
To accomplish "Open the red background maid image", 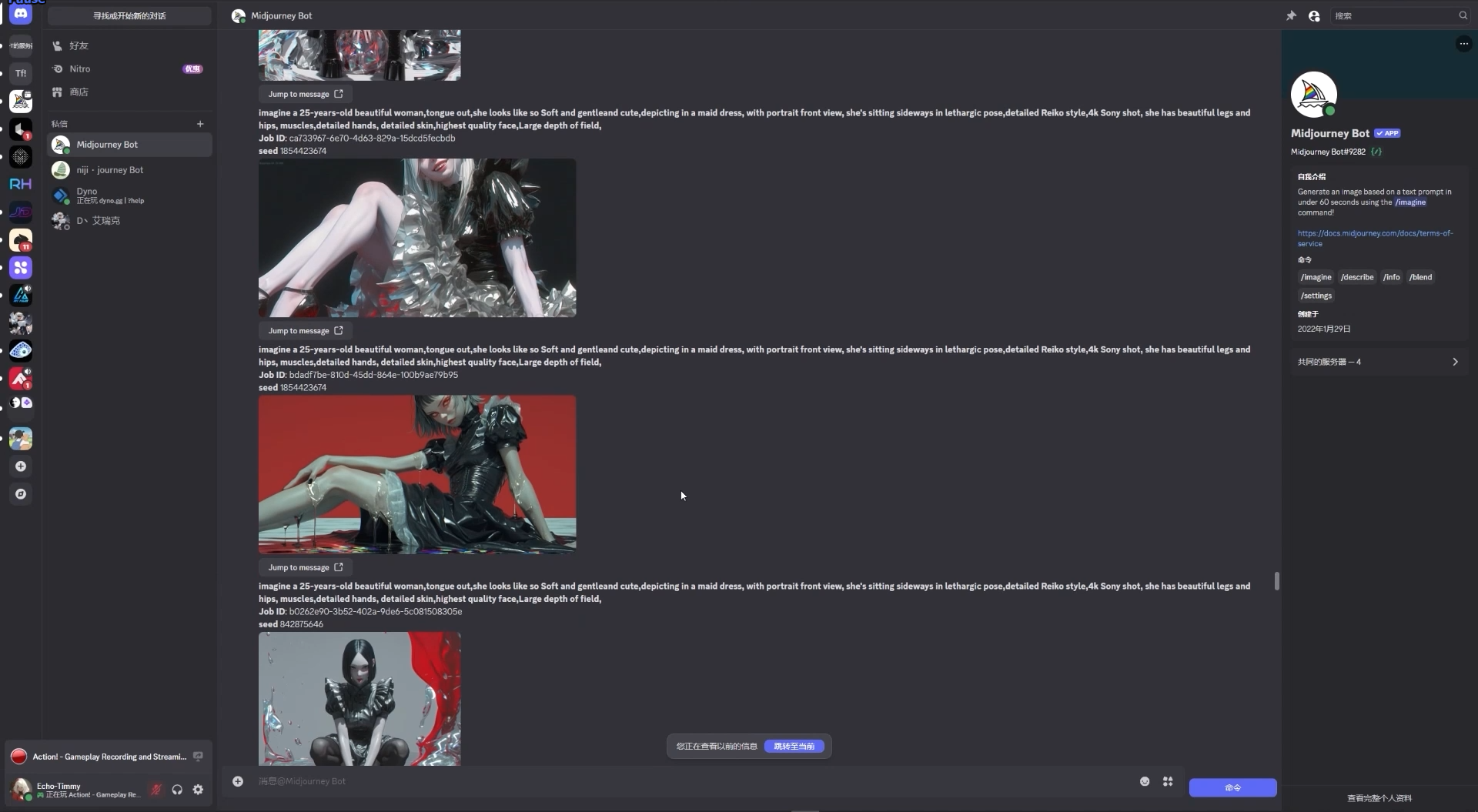I will (417, 475).
